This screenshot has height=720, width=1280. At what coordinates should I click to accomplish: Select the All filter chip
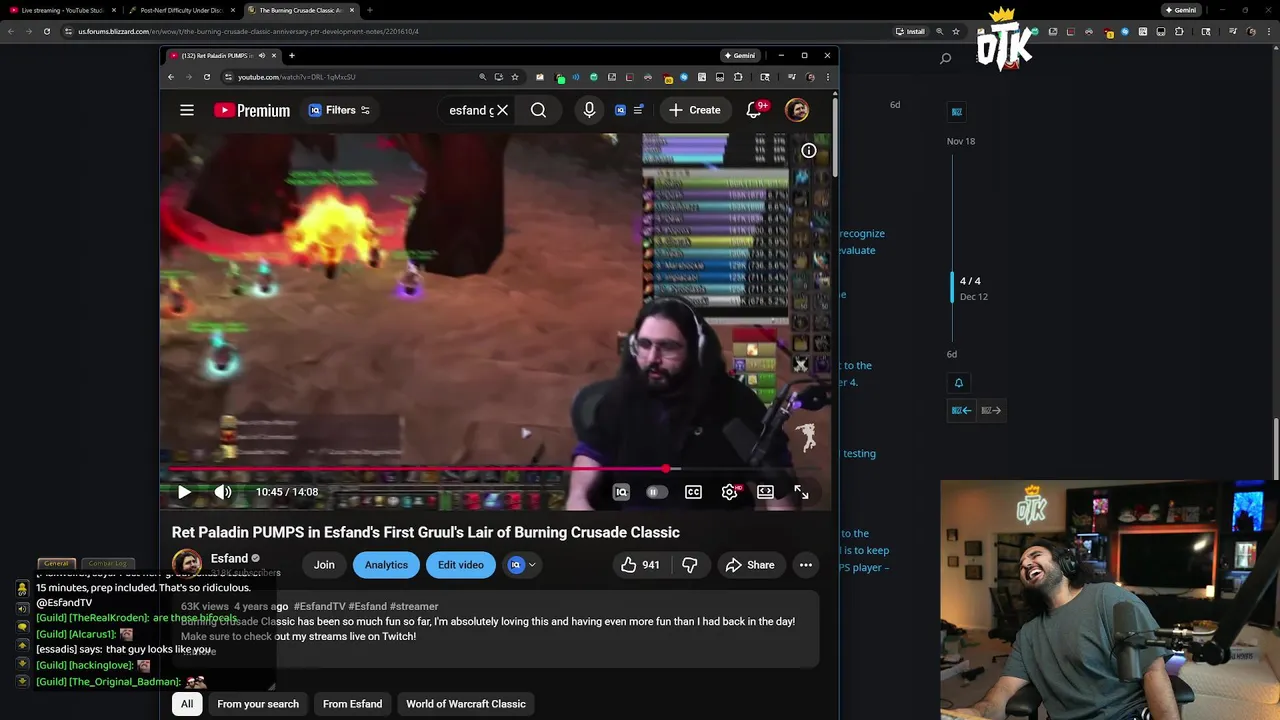(187, 704)
